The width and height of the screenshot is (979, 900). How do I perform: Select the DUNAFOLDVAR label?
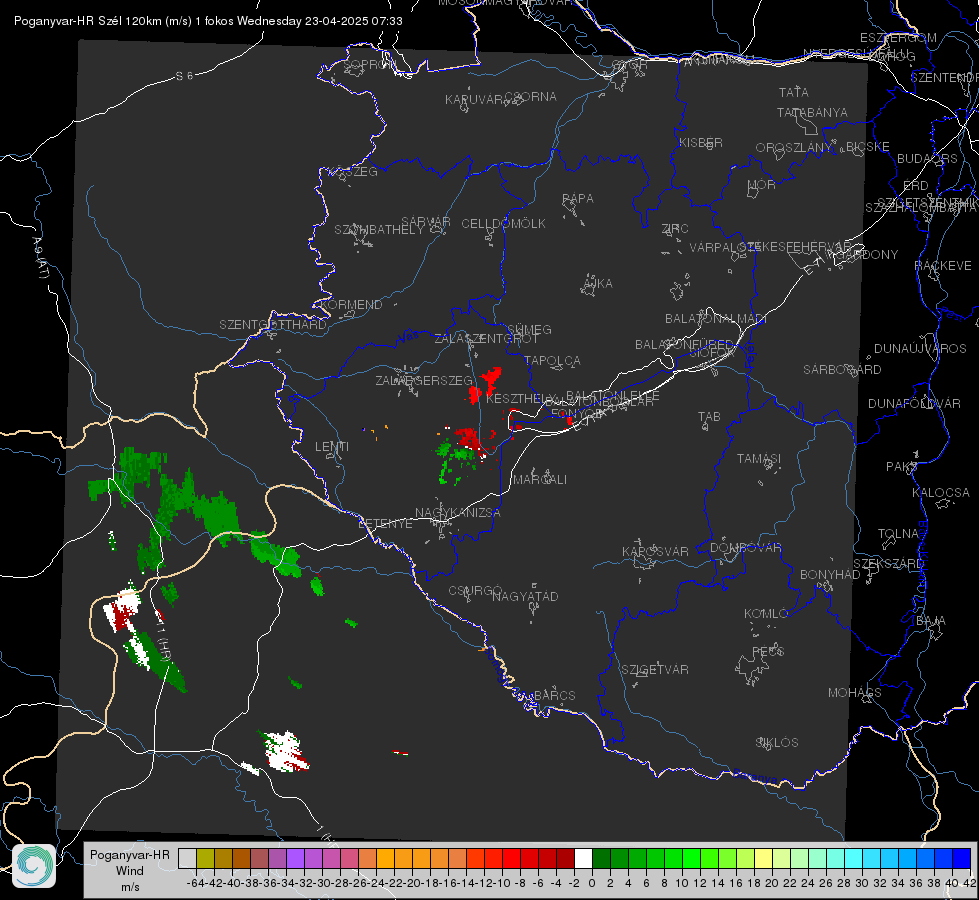[x=914, y=403]
